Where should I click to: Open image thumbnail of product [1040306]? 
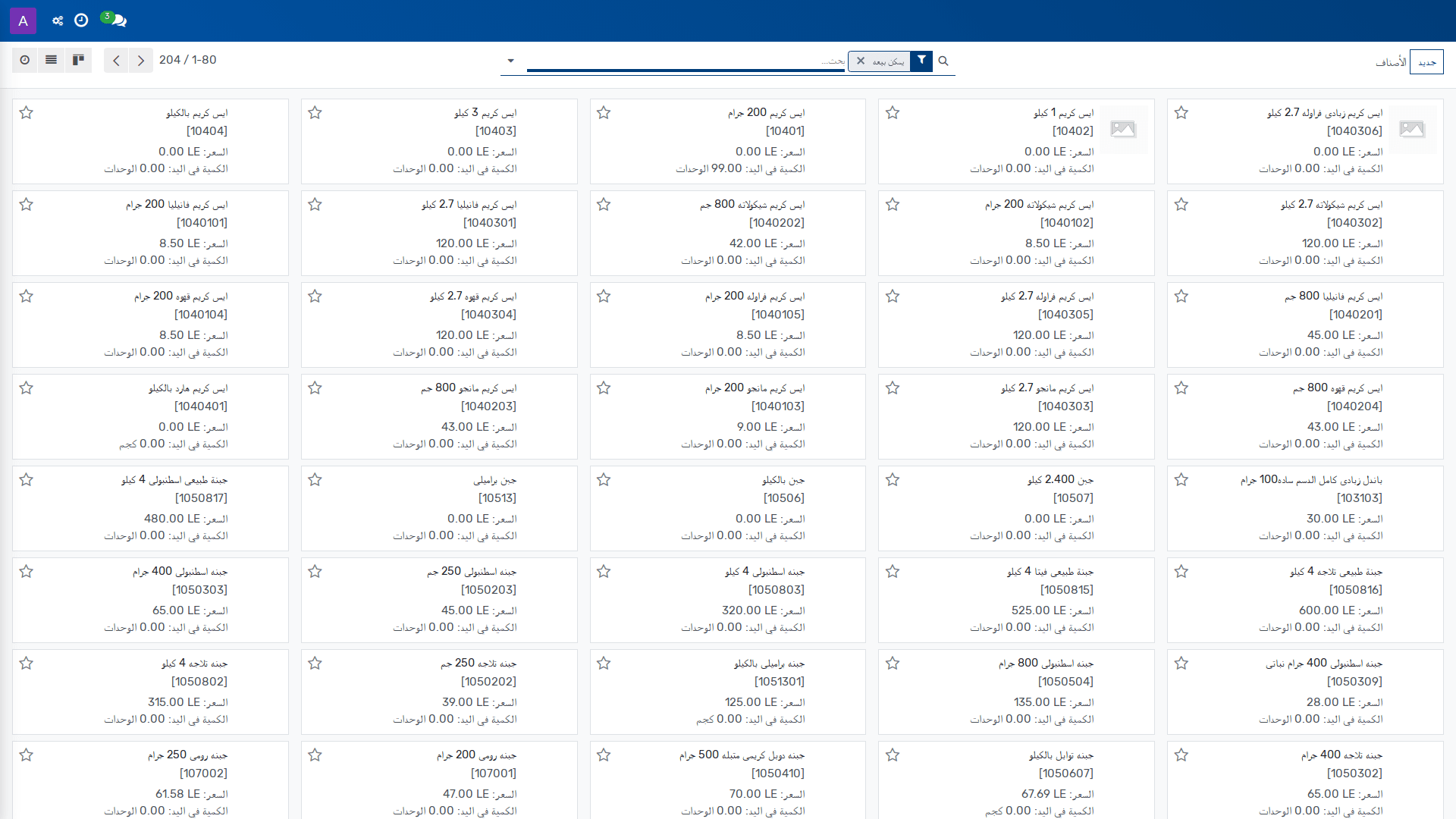point(1412,129)
